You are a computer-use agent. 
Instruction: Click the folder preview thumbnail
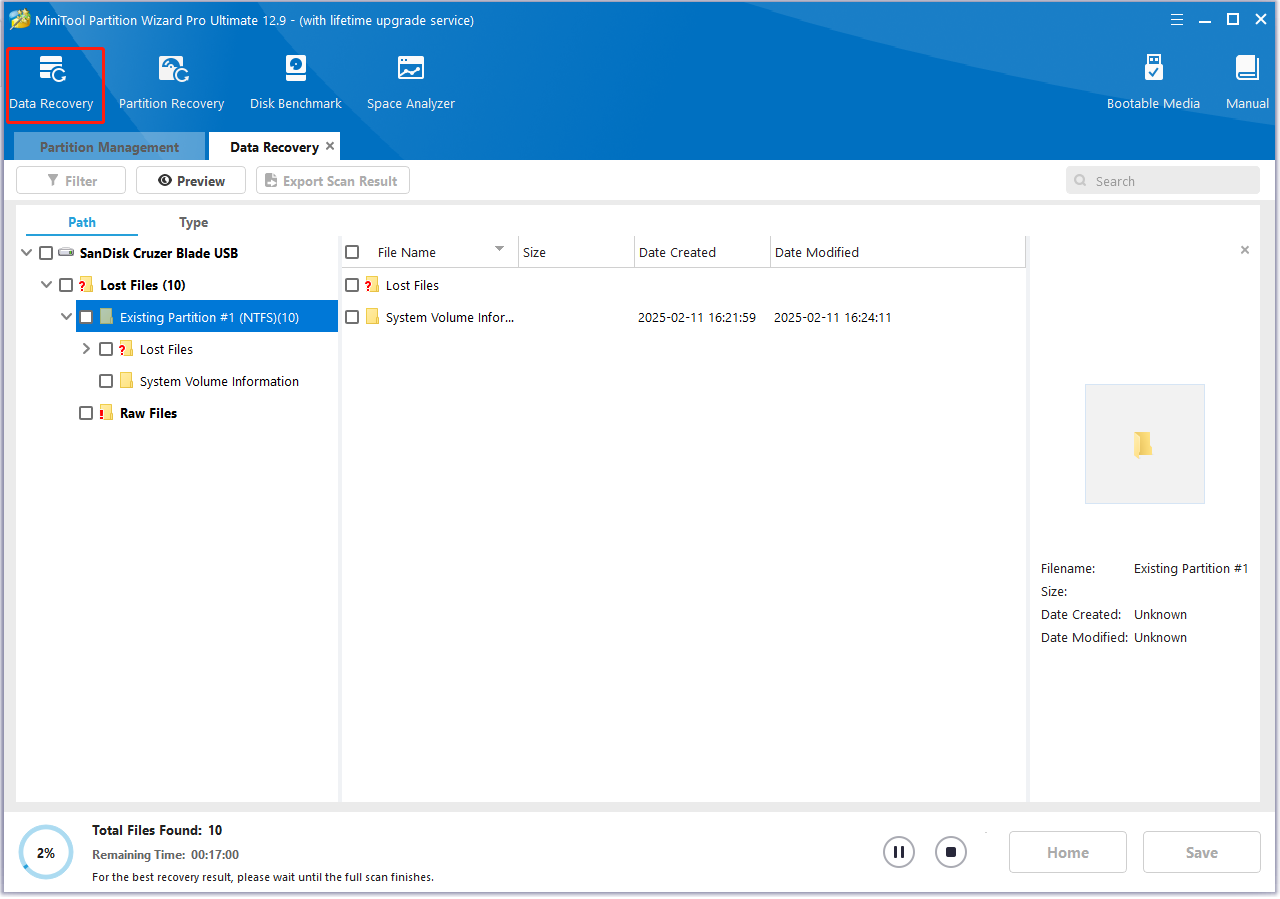point(1145,444)
